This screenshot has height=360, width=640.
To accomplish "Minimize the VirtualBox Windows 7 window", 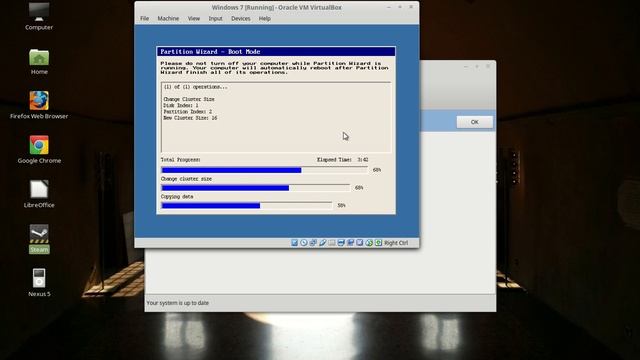I will (x=389, y=7).
